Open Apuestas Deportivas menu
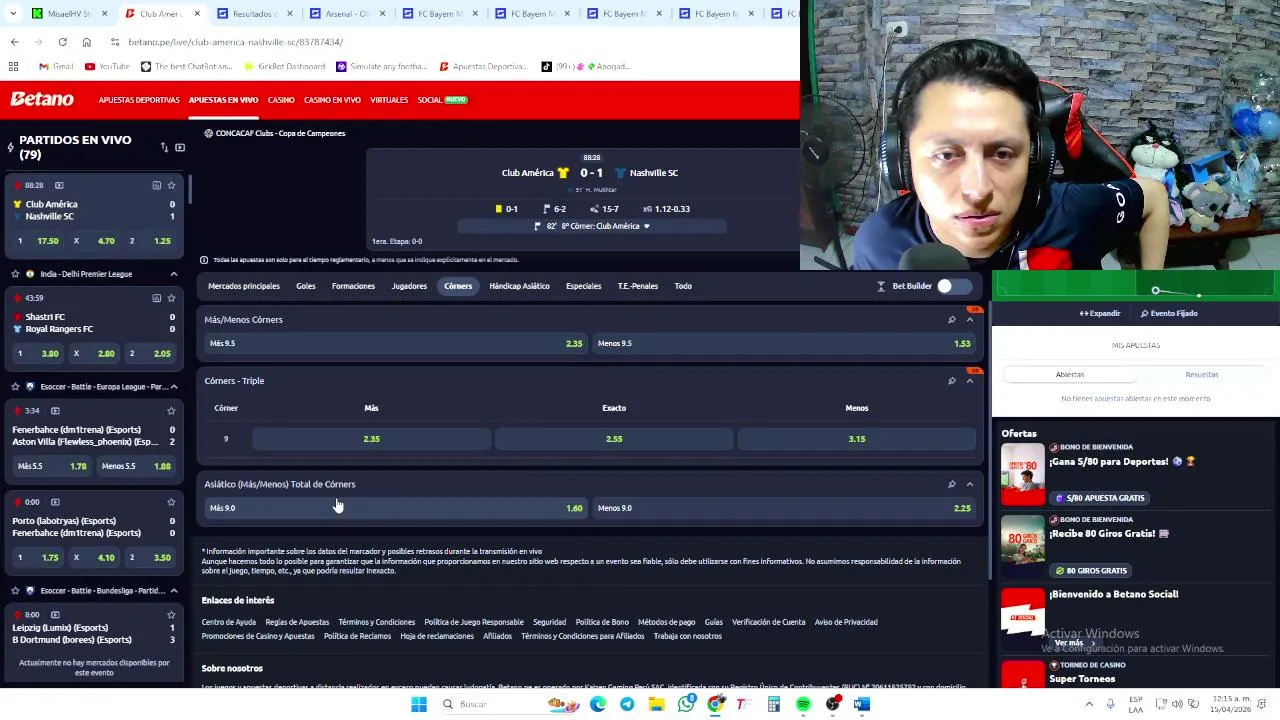This screenshot has width=1280, height=720. [139, 100]
